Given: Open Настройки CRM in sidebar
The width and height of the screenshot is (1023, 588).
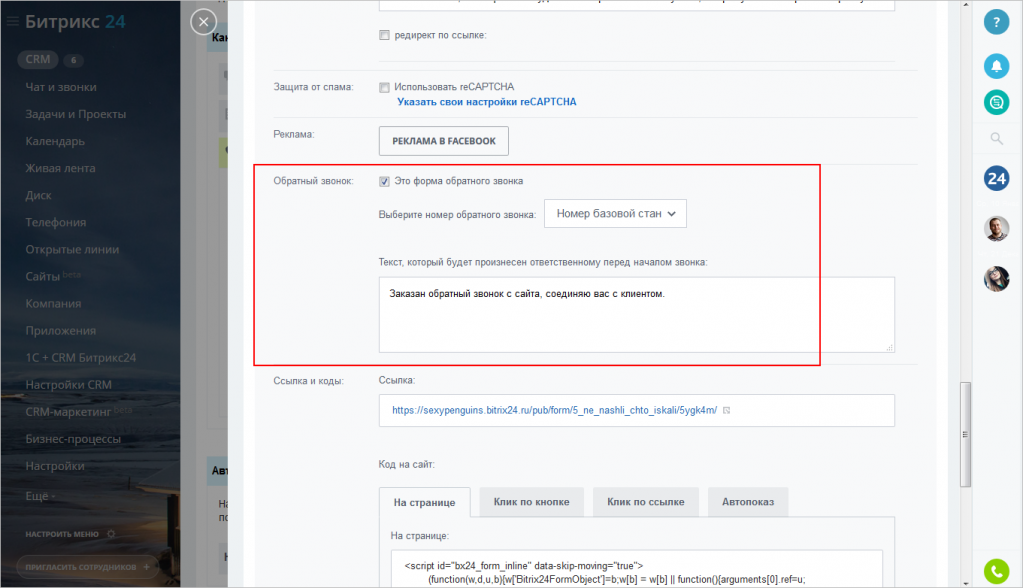Looking at the screenshot, I should coord(69,384).
